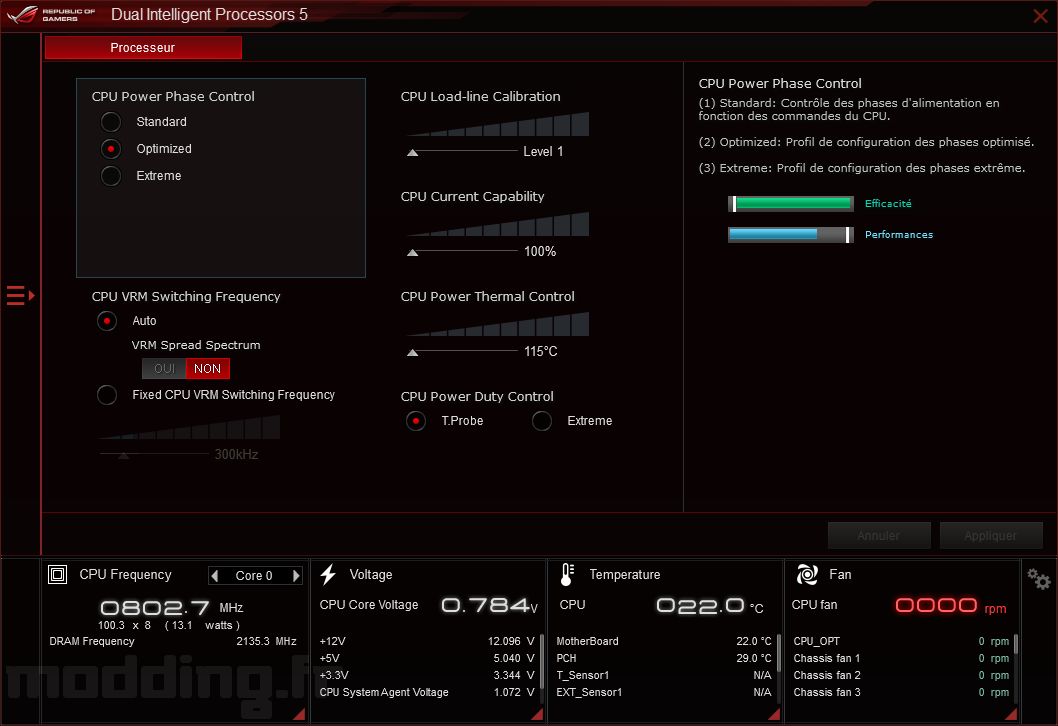This screenshot has width=1058, height=726.
Task: Open monitoring settings gear icon
Action: tap(1038, 579)
